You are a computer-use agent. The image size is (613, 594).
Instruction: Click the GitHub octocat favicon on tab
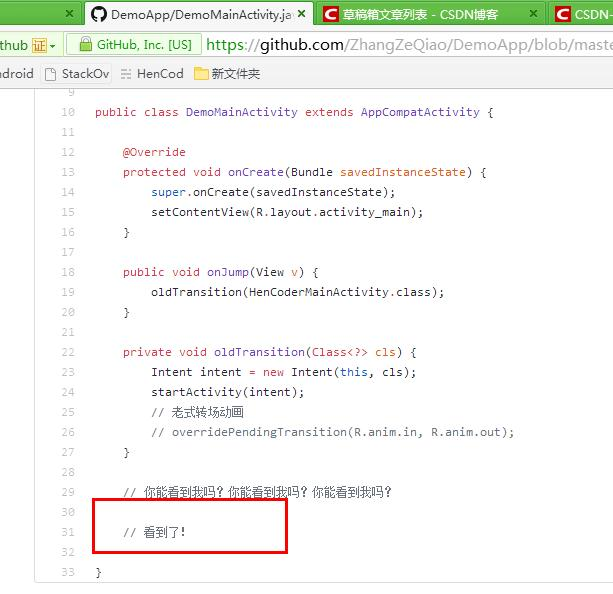coord(99,14)
